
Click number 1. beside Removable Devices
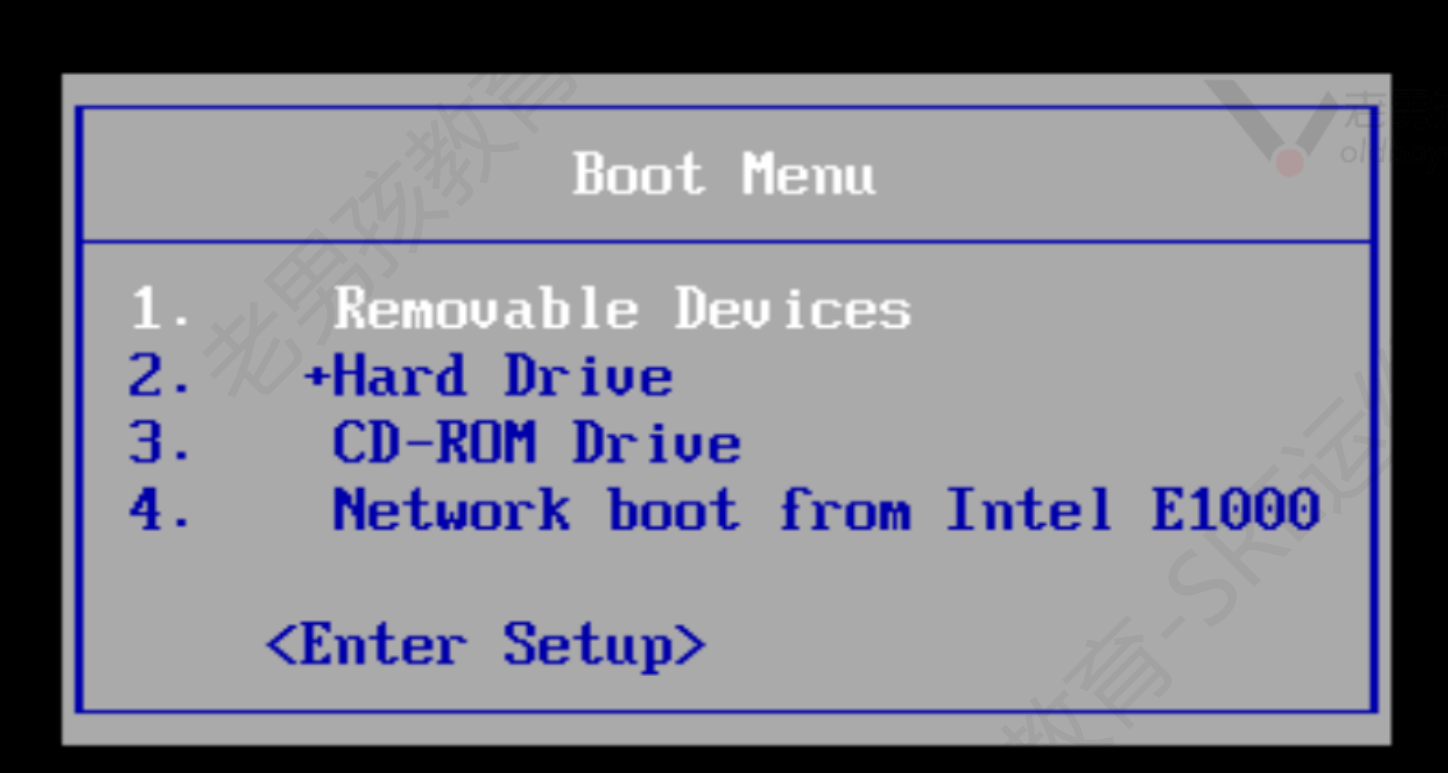click(x=160, y=309)
